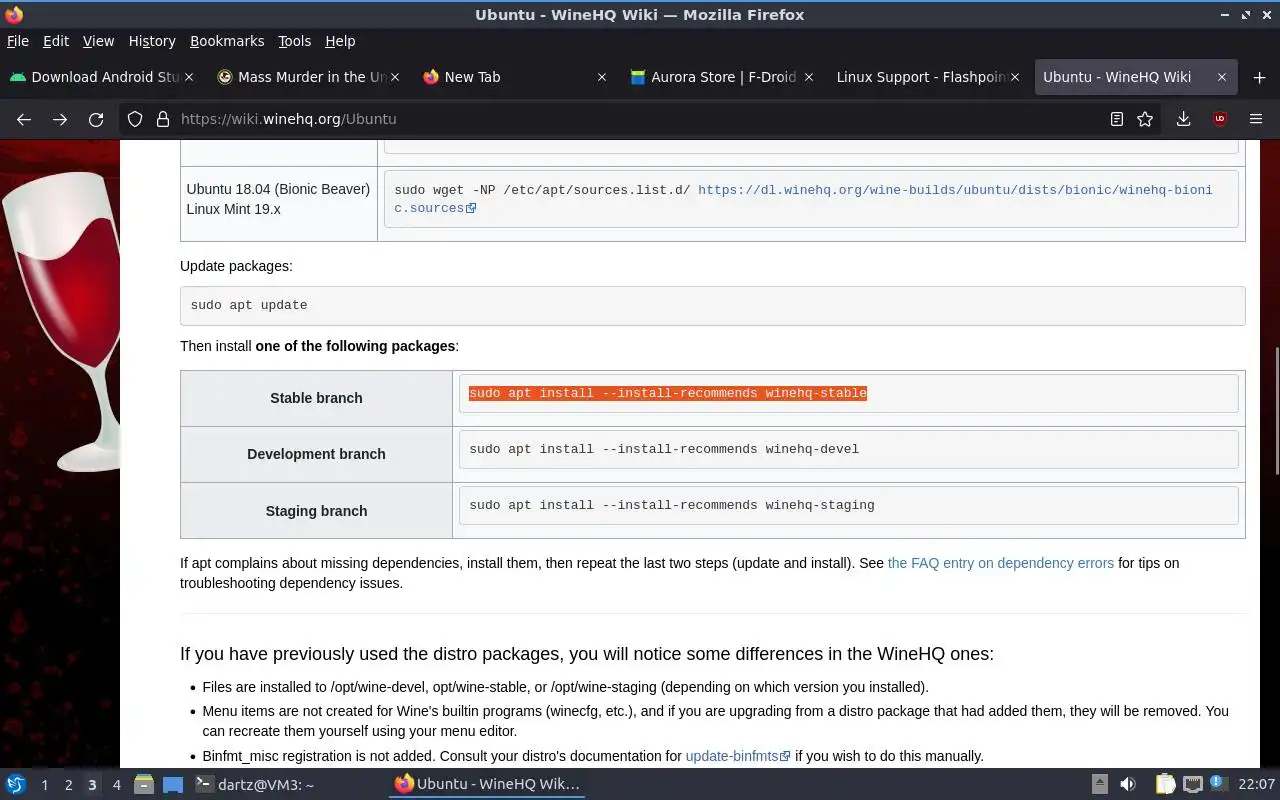The width and height of the screenshot is (1280, 800).
Task: Toggle reader view for this page
Action: [1117, 119]
